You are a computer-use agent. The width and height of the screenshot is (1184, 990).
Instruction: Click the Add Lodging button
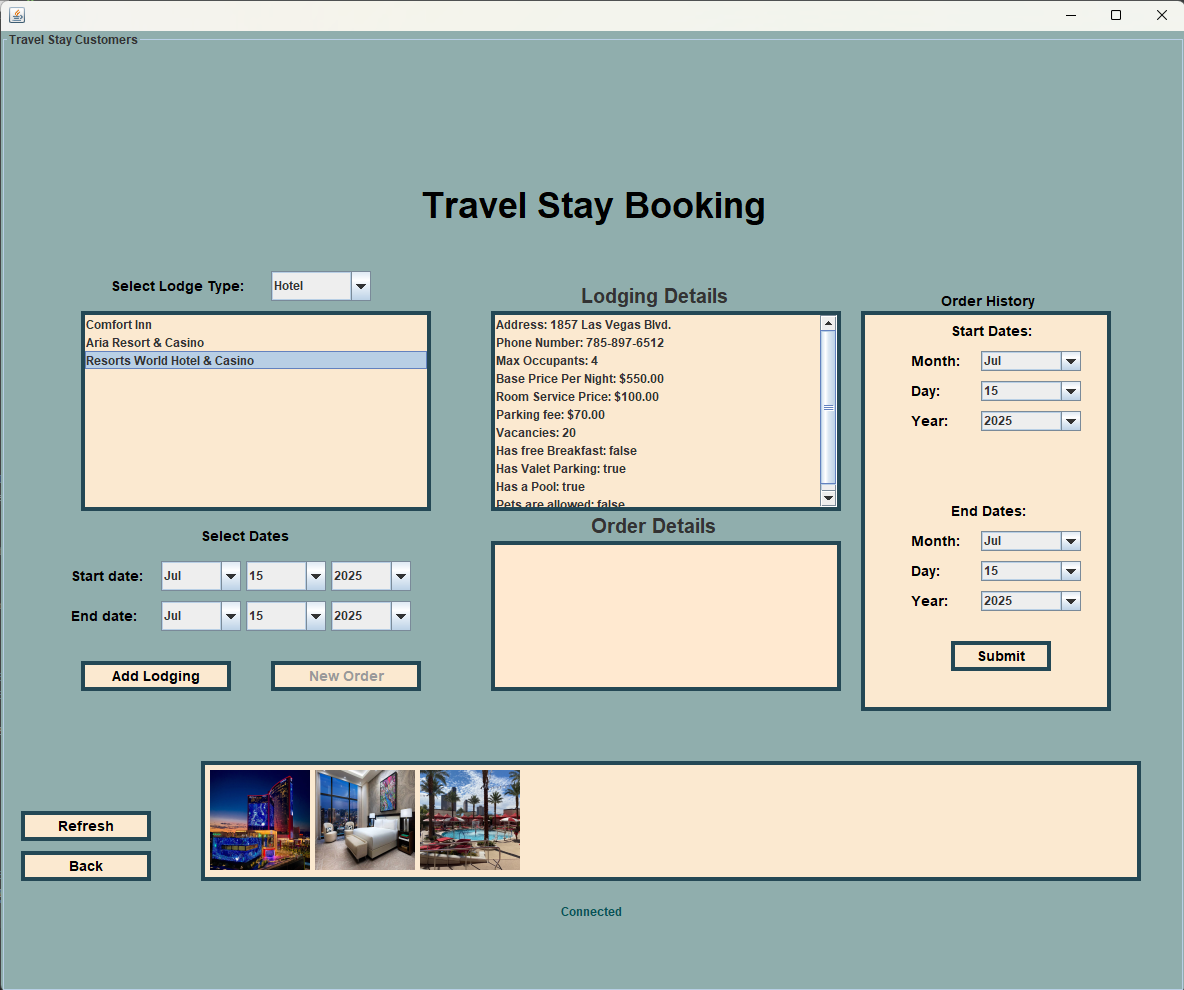click(156, 676)
